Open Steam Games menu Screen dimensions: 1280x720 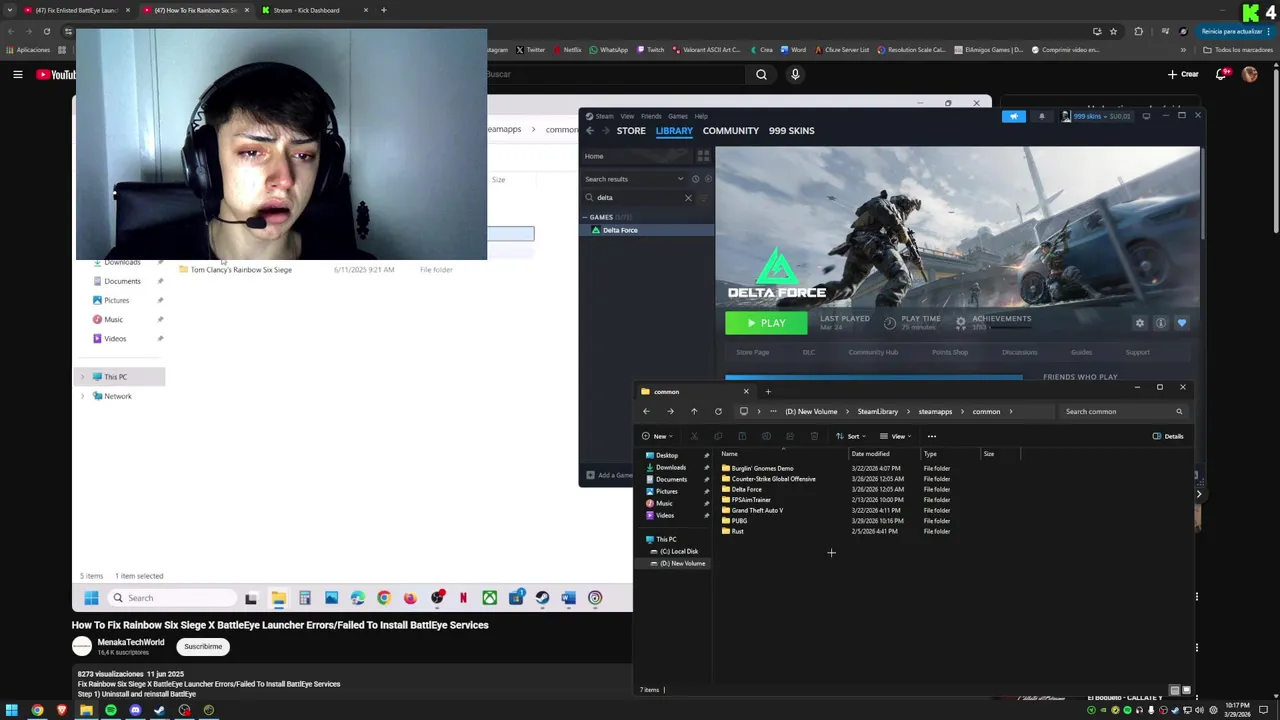pos(678,116)
